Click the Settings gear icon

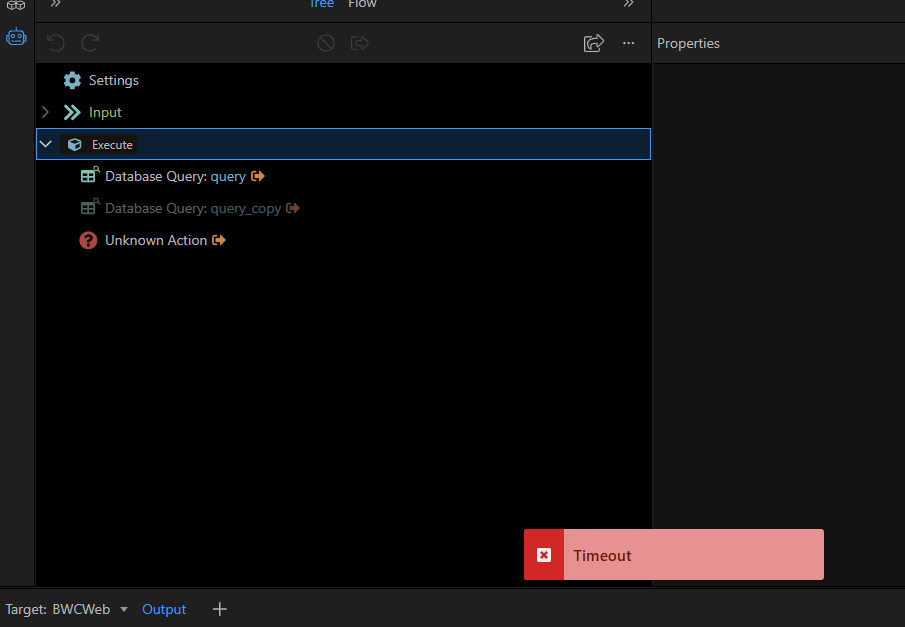tap(72, 80)
